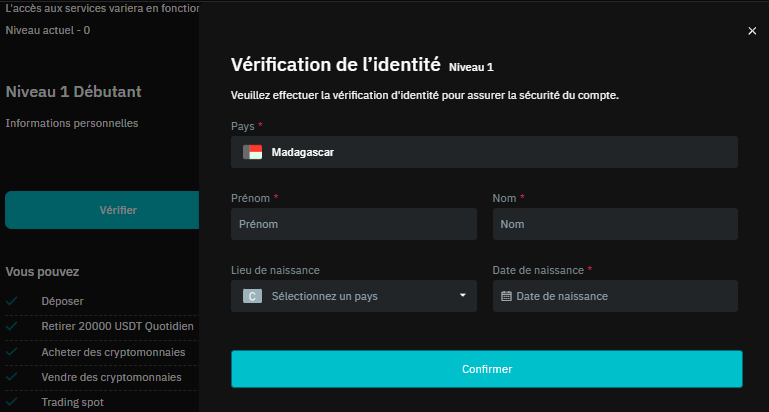Viewport: 769px width, 412px height.
Task: Click checkmark beside Retirer 20000 USDT Quotidien
Action: coord(12,326)
